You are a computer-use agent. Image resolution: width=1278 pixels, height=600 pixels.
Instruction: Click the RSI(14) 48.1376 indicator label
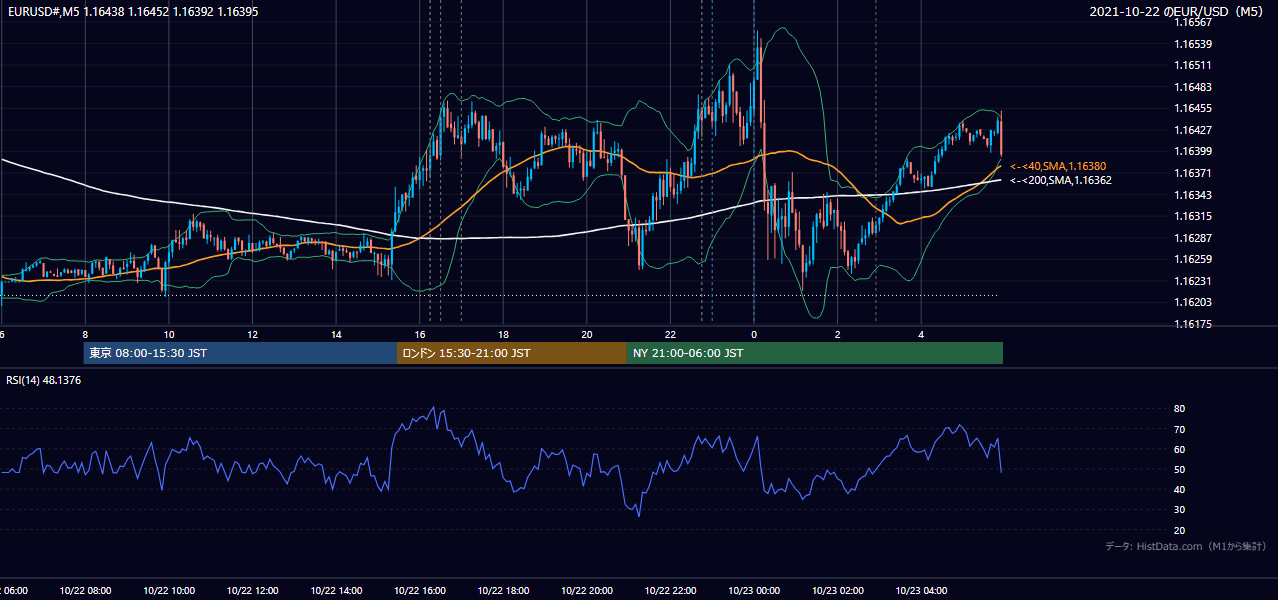point(44,380)
